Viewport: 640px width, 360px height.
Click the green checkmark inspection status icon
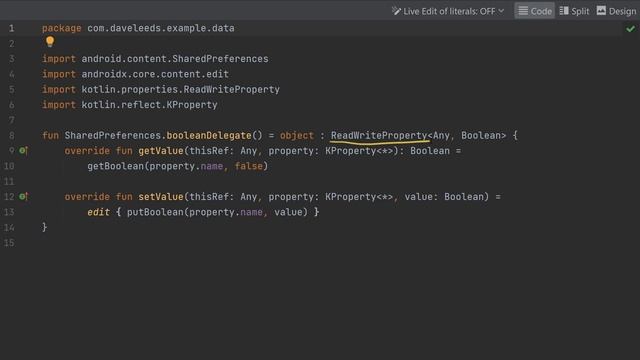coord(631,29)
